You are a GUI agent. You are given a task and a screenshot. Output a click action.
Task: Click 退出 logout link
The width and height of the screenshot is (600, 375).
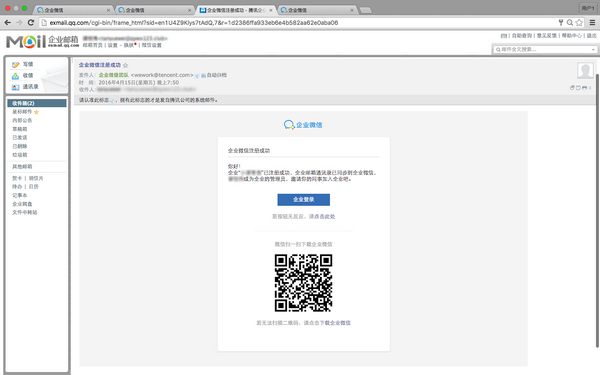592,36
